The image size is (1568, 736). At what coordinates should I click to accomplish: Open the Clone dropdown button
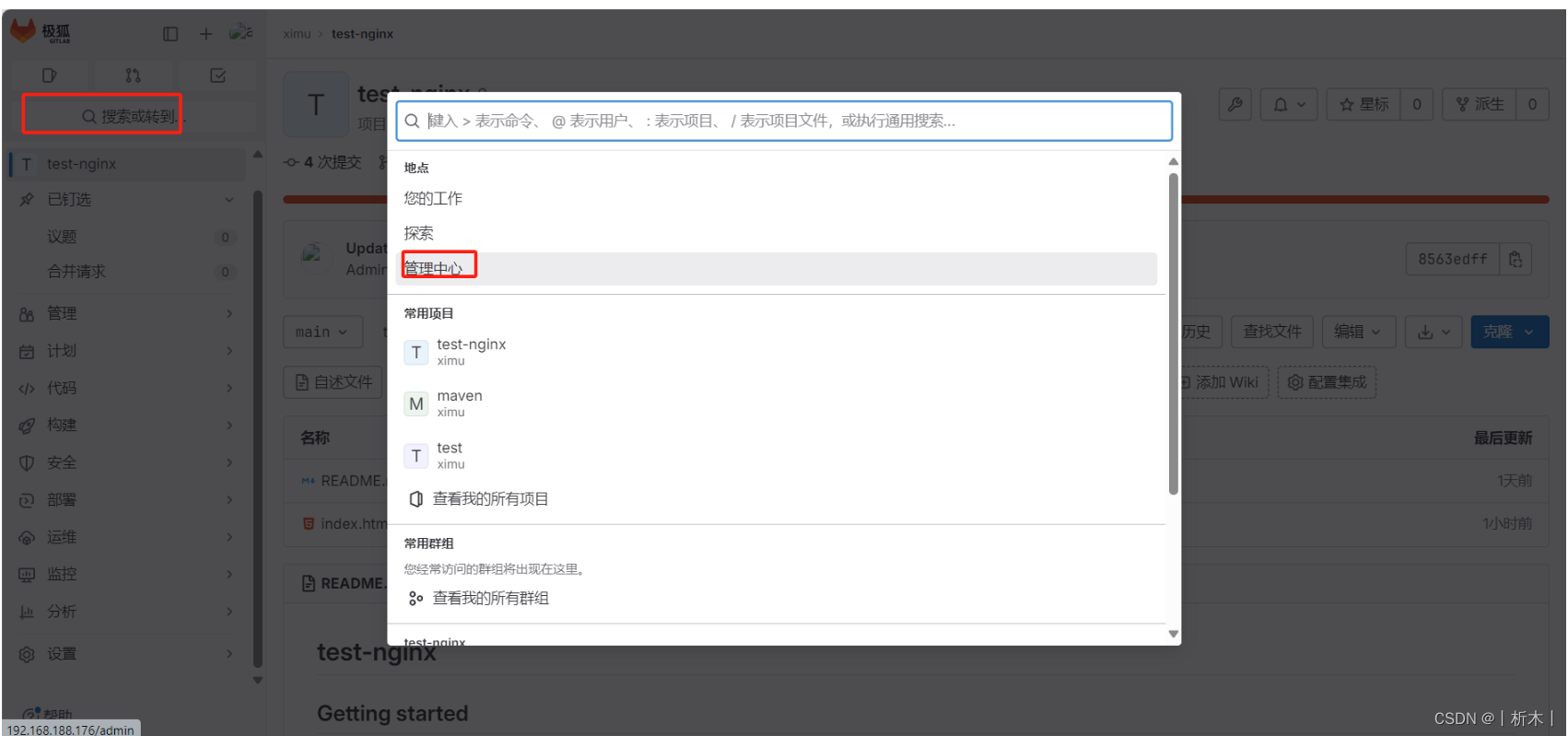(1510, 332)
